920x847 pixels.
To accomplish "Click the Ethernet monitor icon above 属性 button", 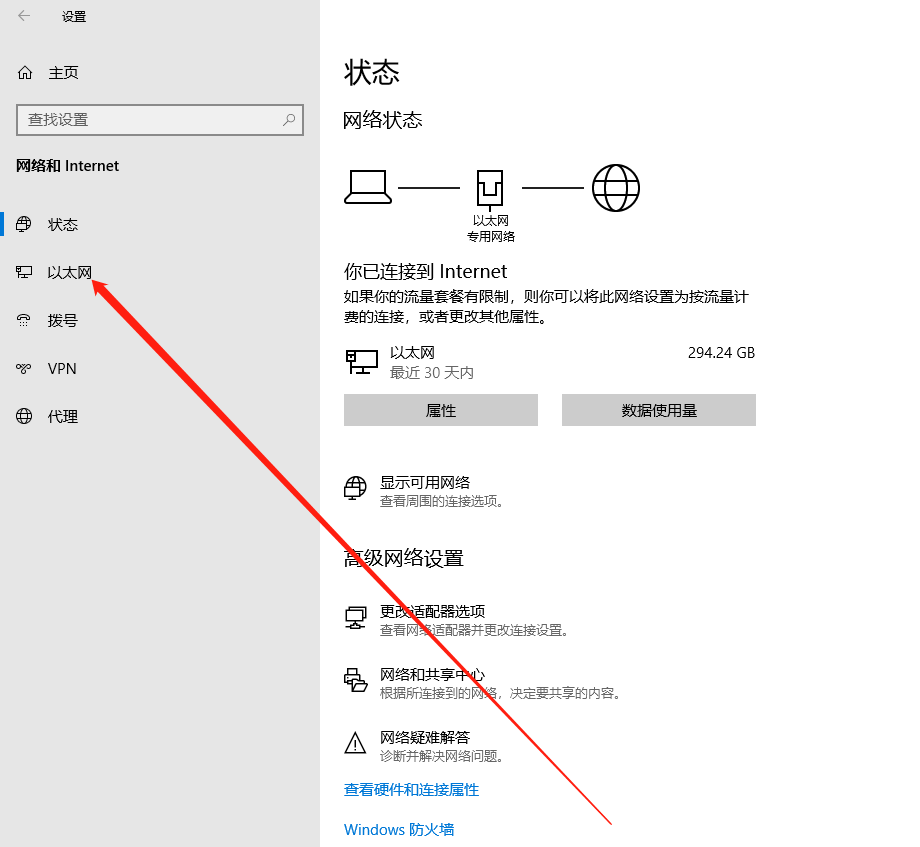I will tap(361, 362).
